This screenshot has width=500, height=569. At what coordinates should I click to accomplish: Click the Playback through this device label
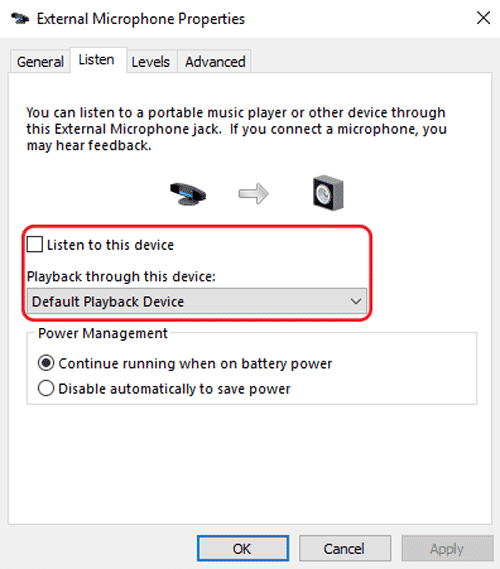click(121, 277)
